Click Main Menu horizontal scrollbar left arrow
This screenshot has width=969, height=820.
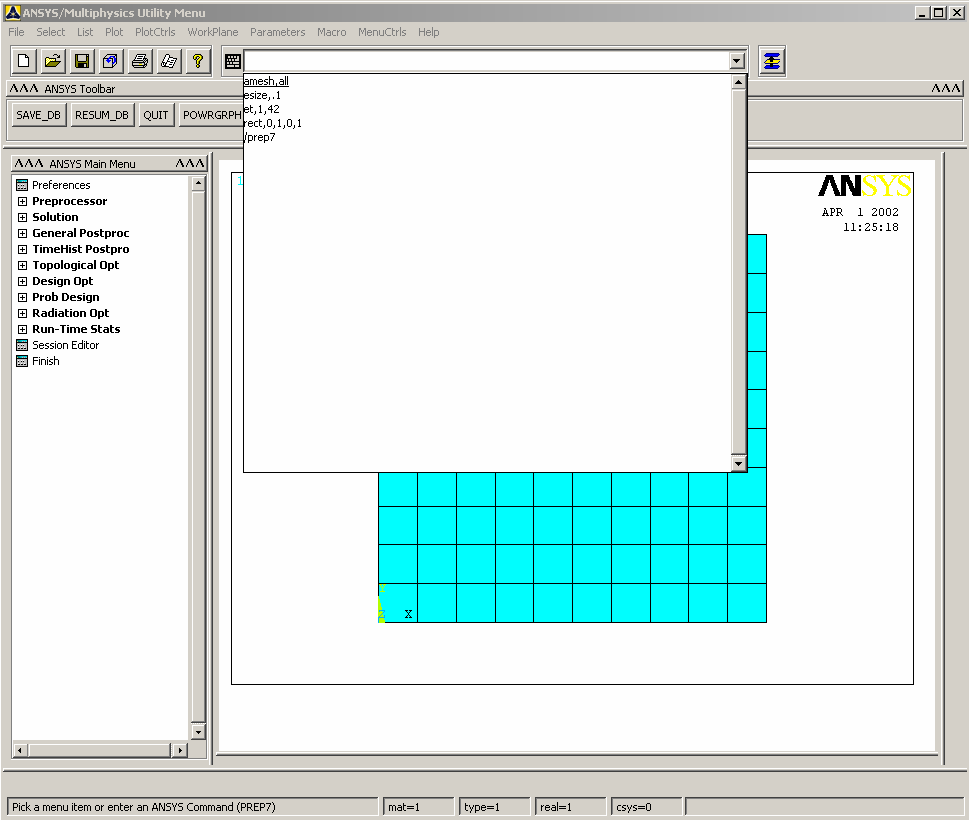tap(20, 750)
